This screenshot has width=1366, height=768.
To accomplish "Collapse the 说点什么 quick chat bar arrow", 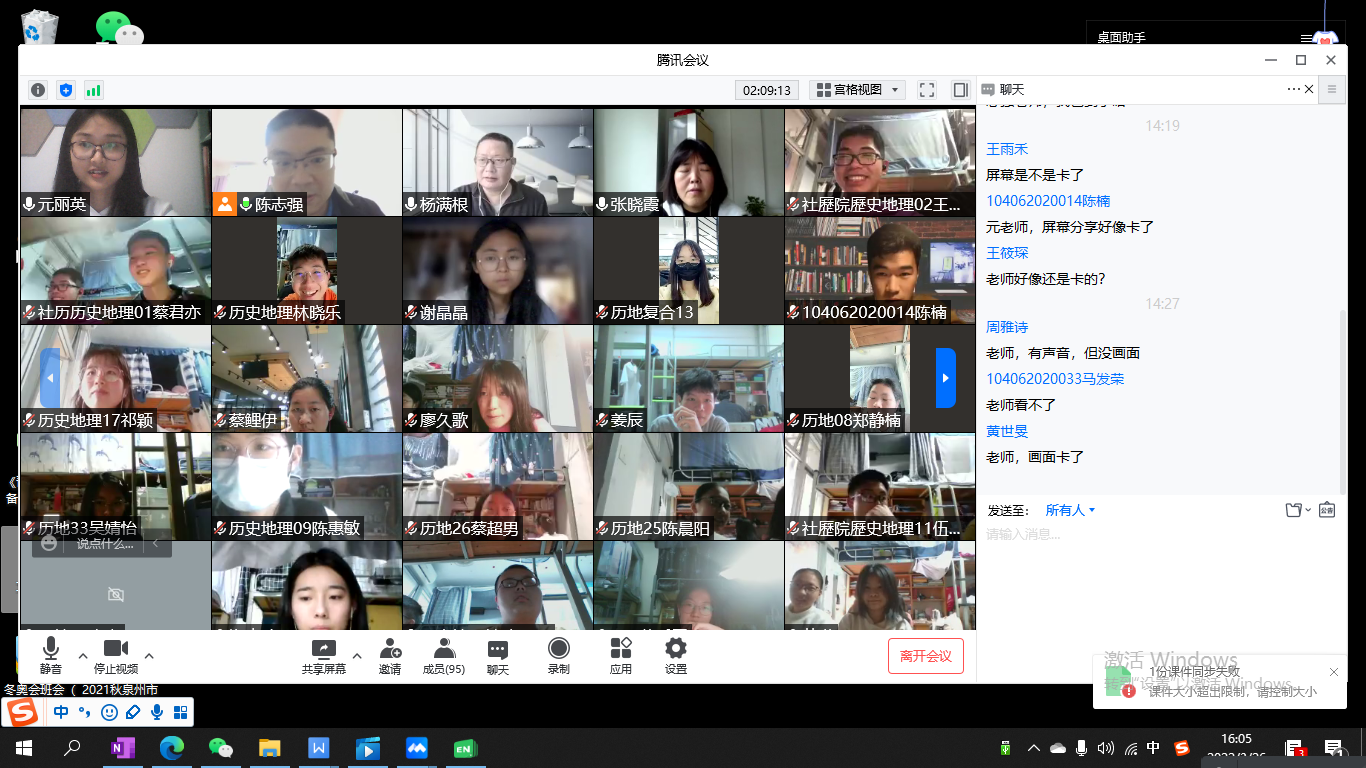I will 156,544.
